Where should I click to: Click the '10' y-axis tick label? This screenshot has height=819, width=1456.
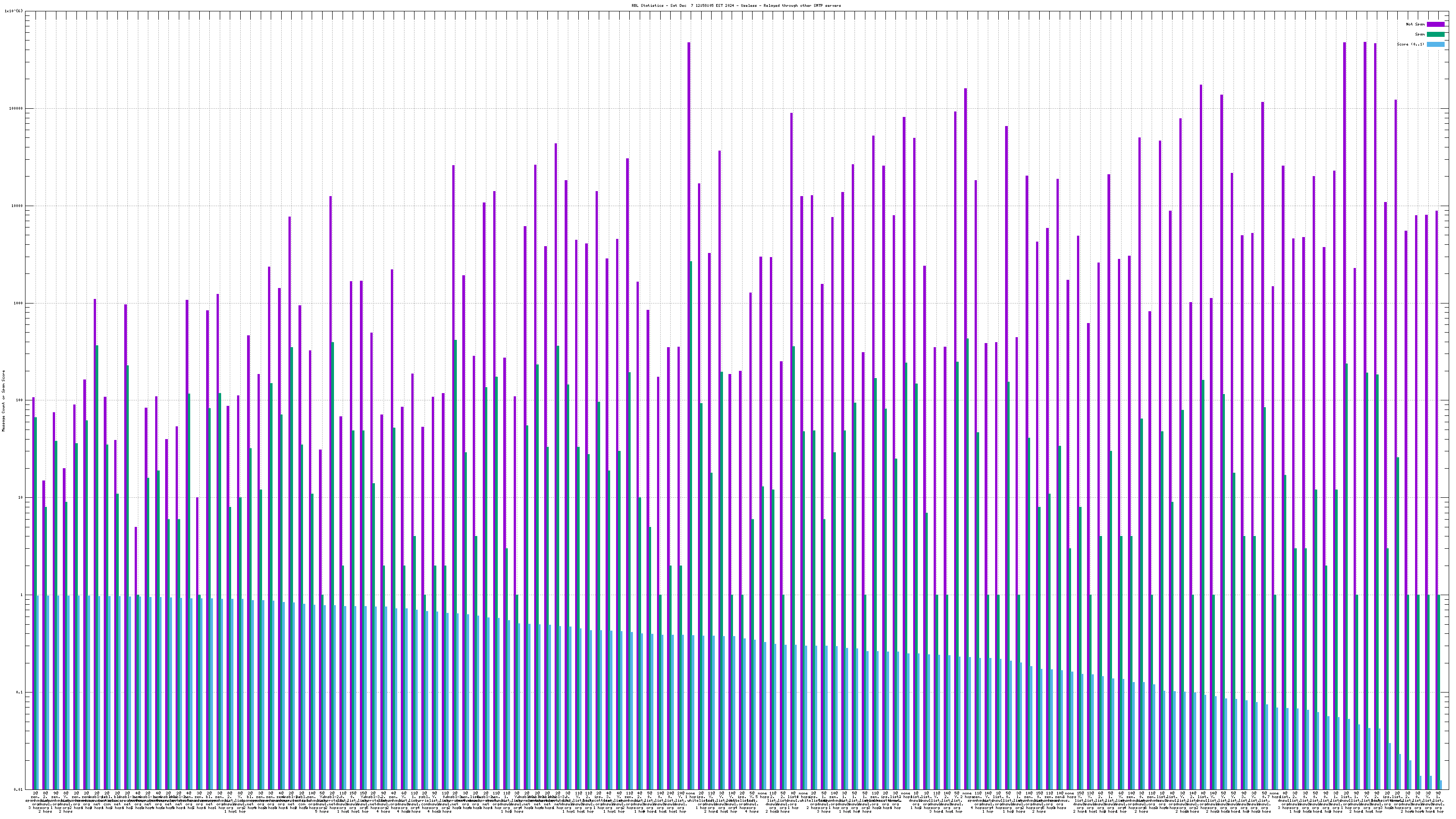21,498
